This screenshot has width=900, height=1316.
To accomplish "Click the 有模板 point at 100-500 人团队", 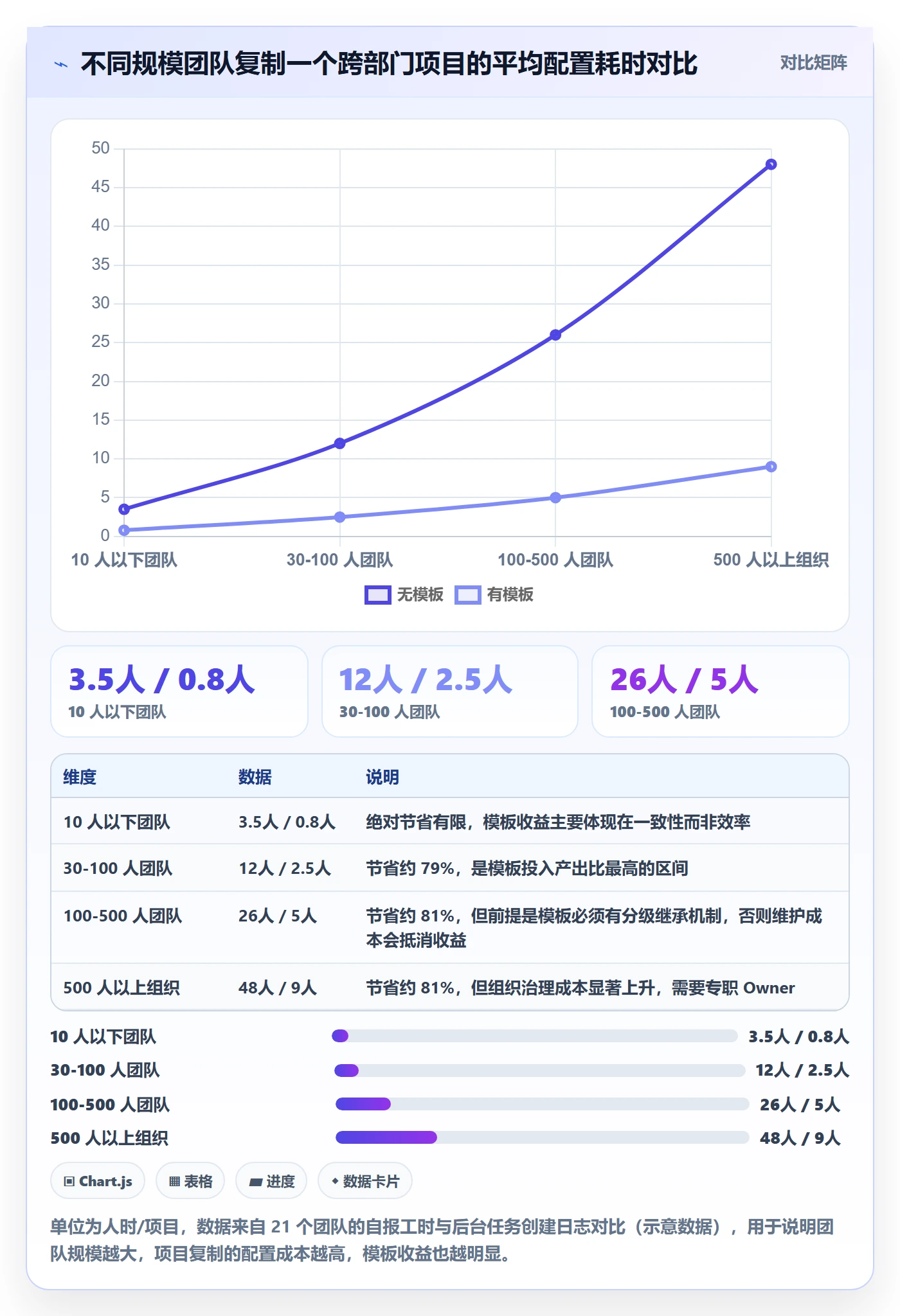I will point(555,497).
